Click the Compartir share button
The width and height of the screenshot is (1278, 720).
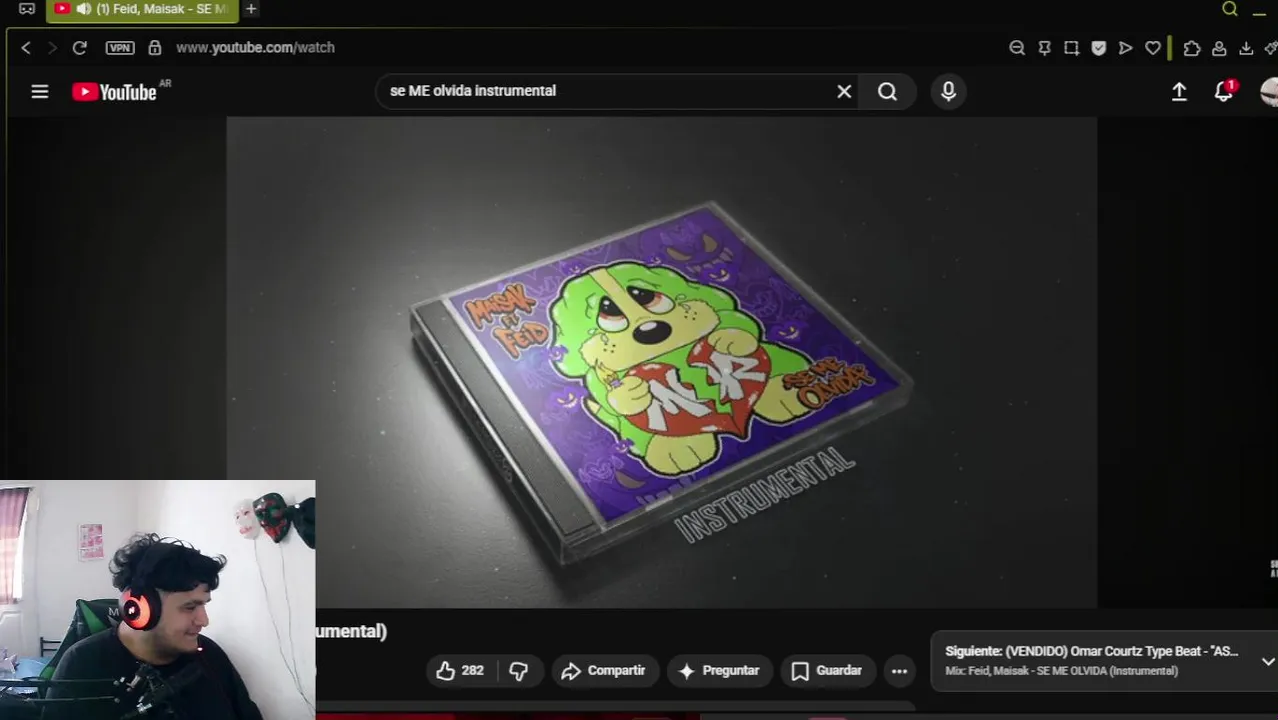(x=603, y=671)
